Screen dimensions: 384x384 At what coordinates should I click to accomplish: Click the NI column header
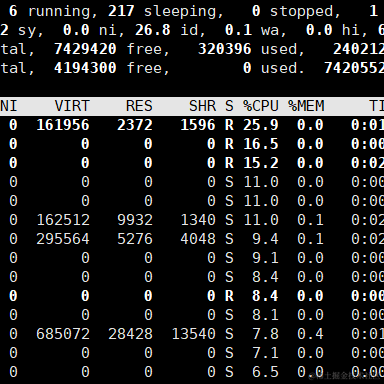click(x=9, y=106)
